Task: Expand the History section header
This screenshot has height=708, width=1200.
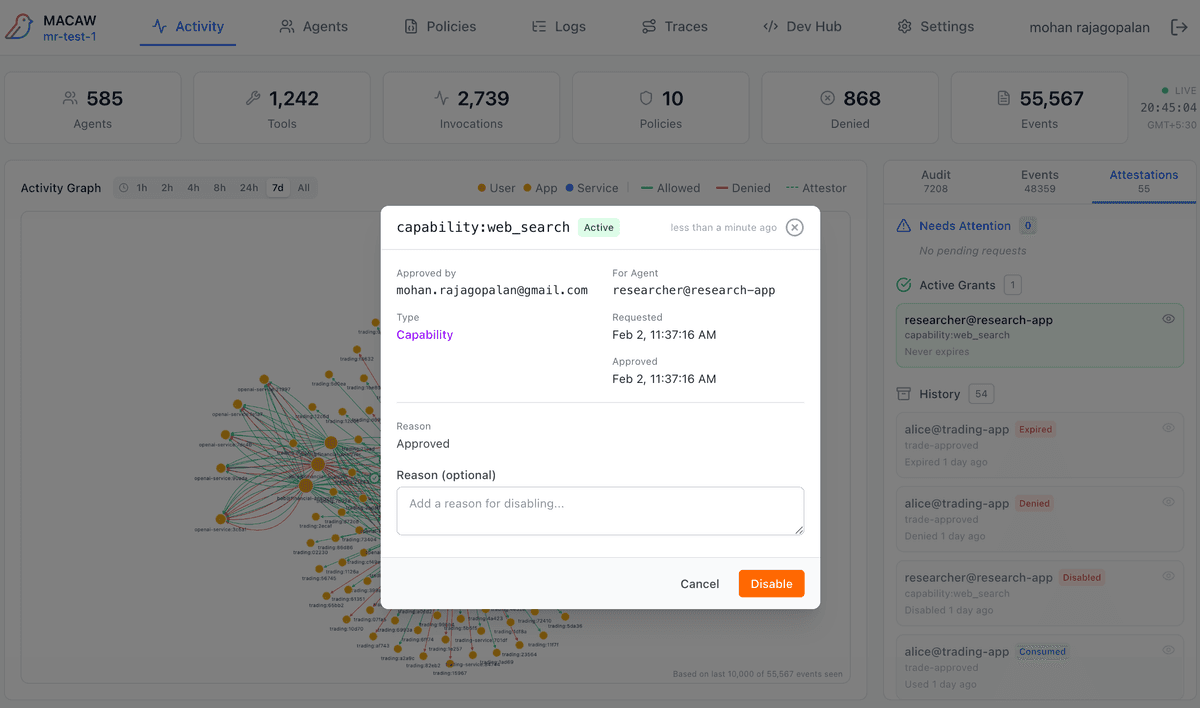Action: pyautogui.click(x=939, y=394)
